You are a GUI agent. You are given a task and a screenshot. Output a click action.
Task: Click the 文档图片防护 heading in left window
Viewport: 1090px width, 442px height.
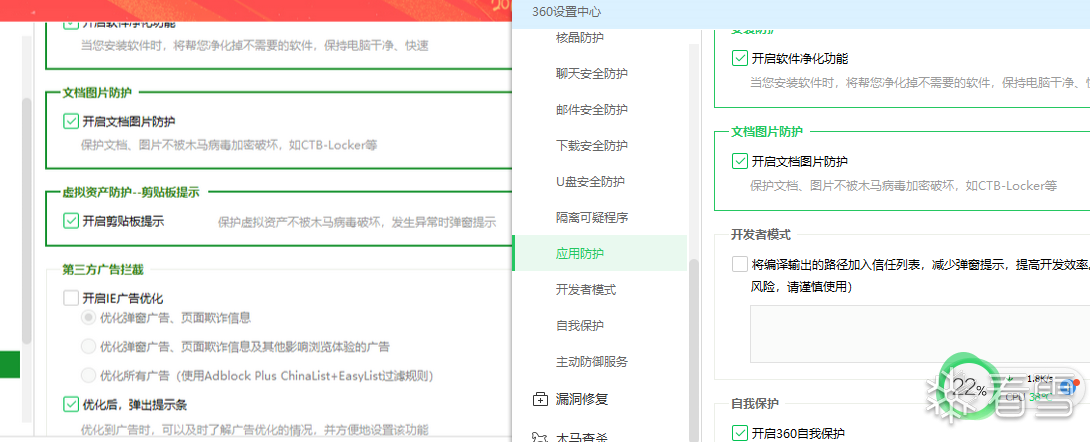click(97, 92)
